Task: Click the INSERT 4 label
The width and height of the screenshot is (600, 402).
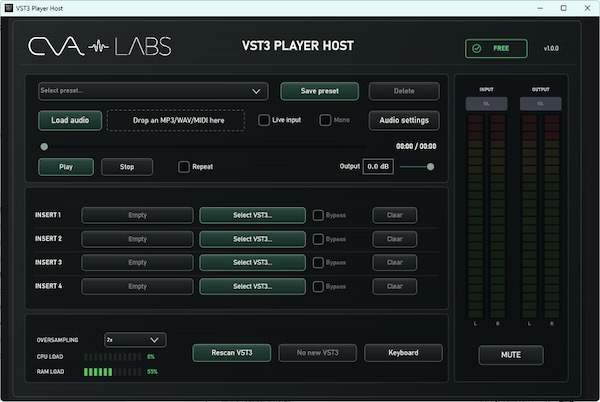Action: 48,286
